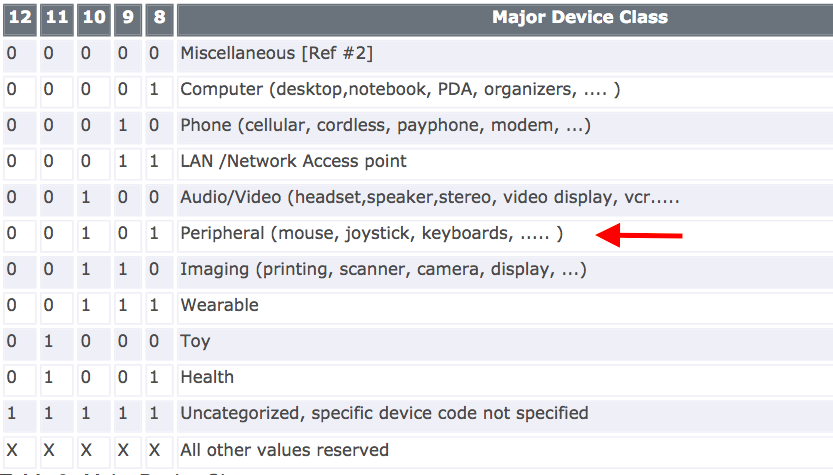Click the bit 8 value in the Wearable row

click(x=154, y=305)
